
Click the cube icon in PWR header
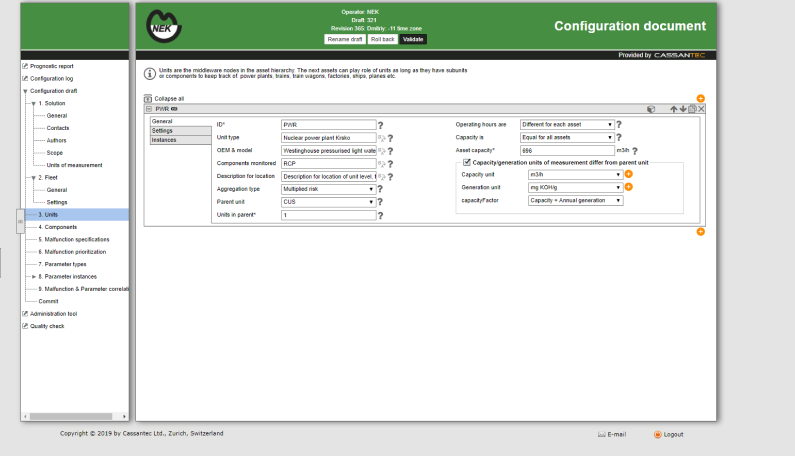tap(652, 109)
